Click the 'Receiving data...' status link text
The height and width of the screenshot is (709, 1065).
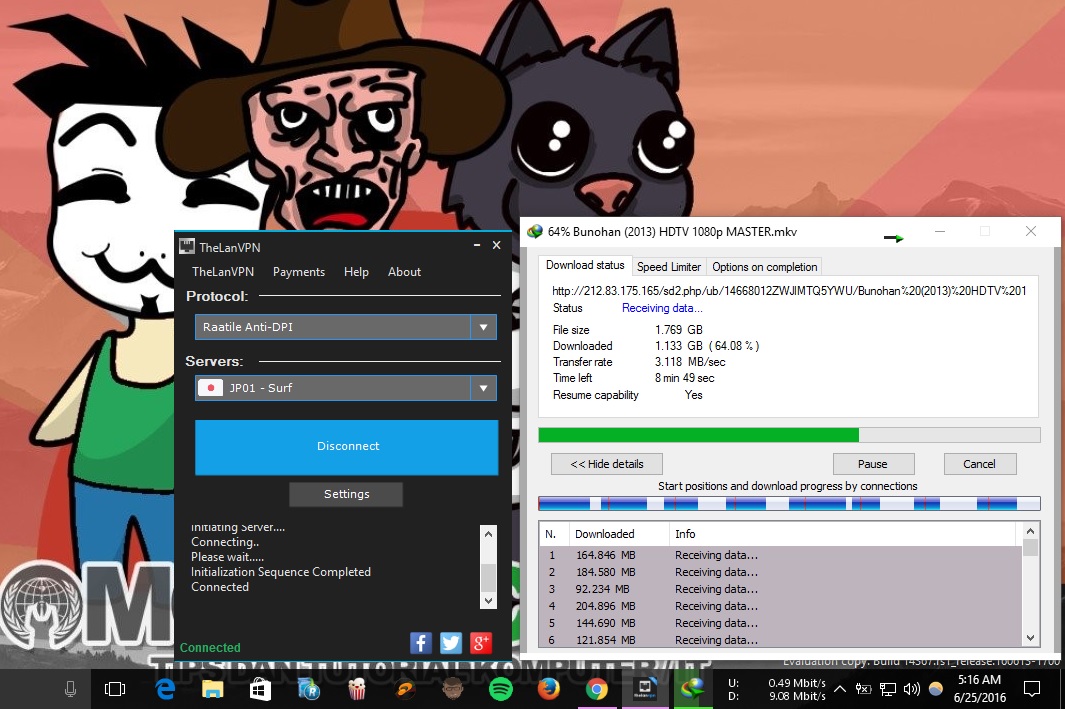662,308
